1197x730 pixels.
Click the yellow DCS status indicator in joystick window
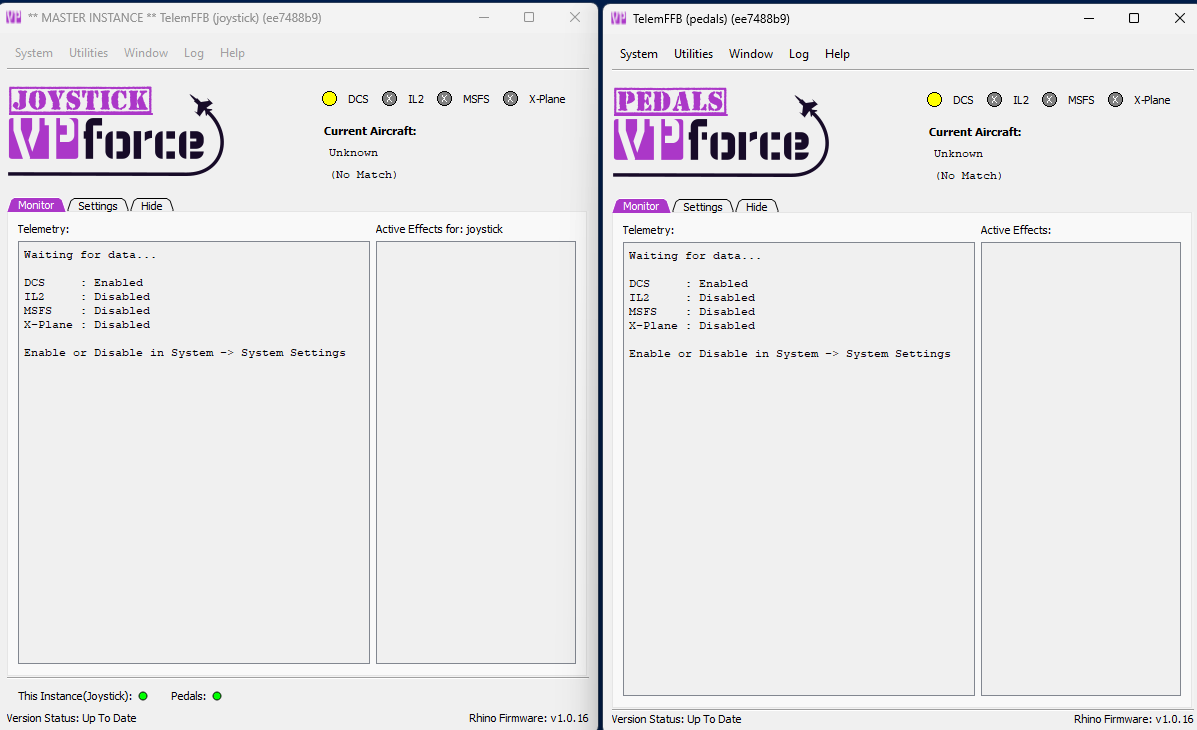click(330, 99)
